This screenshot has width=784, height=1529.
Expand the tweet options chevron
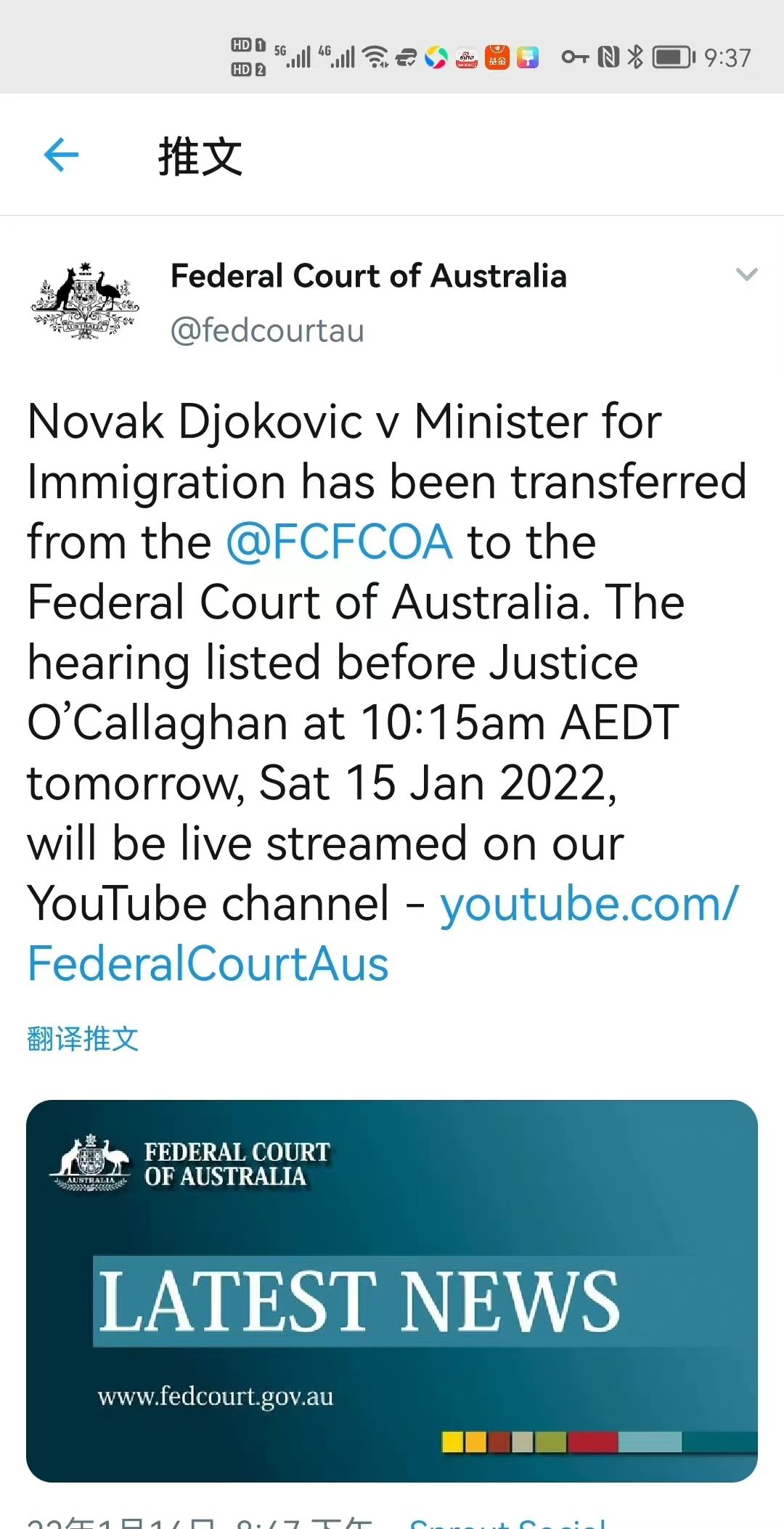[x=746, y=274]
